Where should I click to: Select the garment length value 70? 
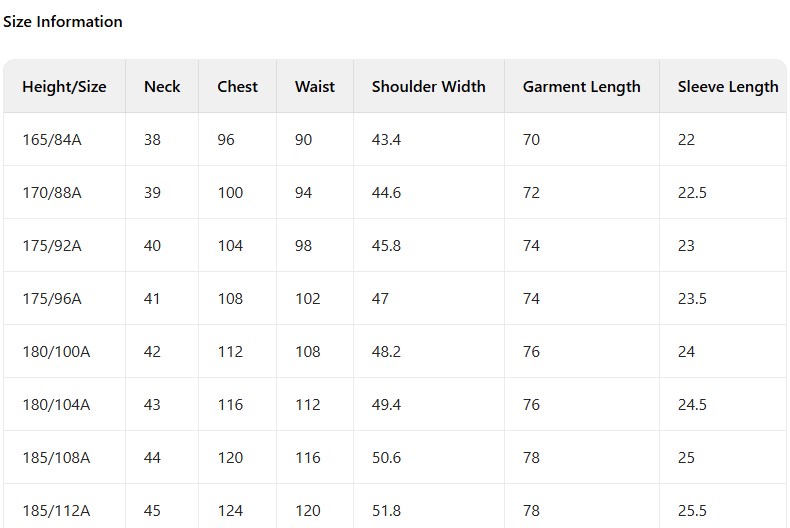[531, 140]
